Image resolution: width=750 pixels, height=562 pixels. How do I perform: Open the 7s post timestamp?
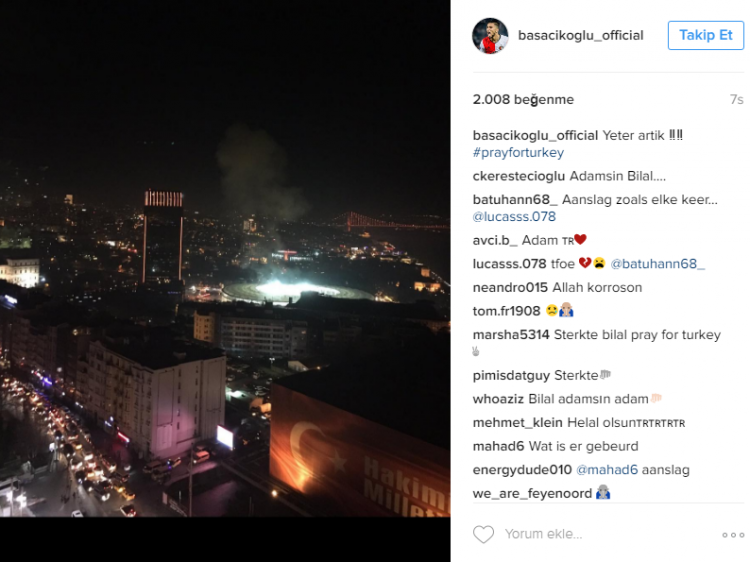point(737,99)
